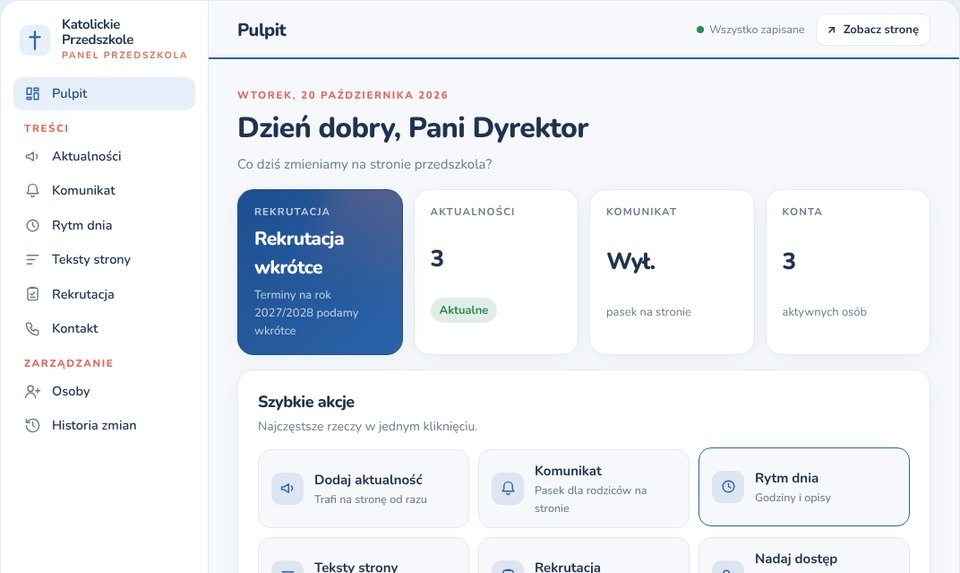Click text 'Najczęstsze rzeczy w jednym kliknięciu.'
This screenshot has height=573, width=960.
[x=367, y=427]
